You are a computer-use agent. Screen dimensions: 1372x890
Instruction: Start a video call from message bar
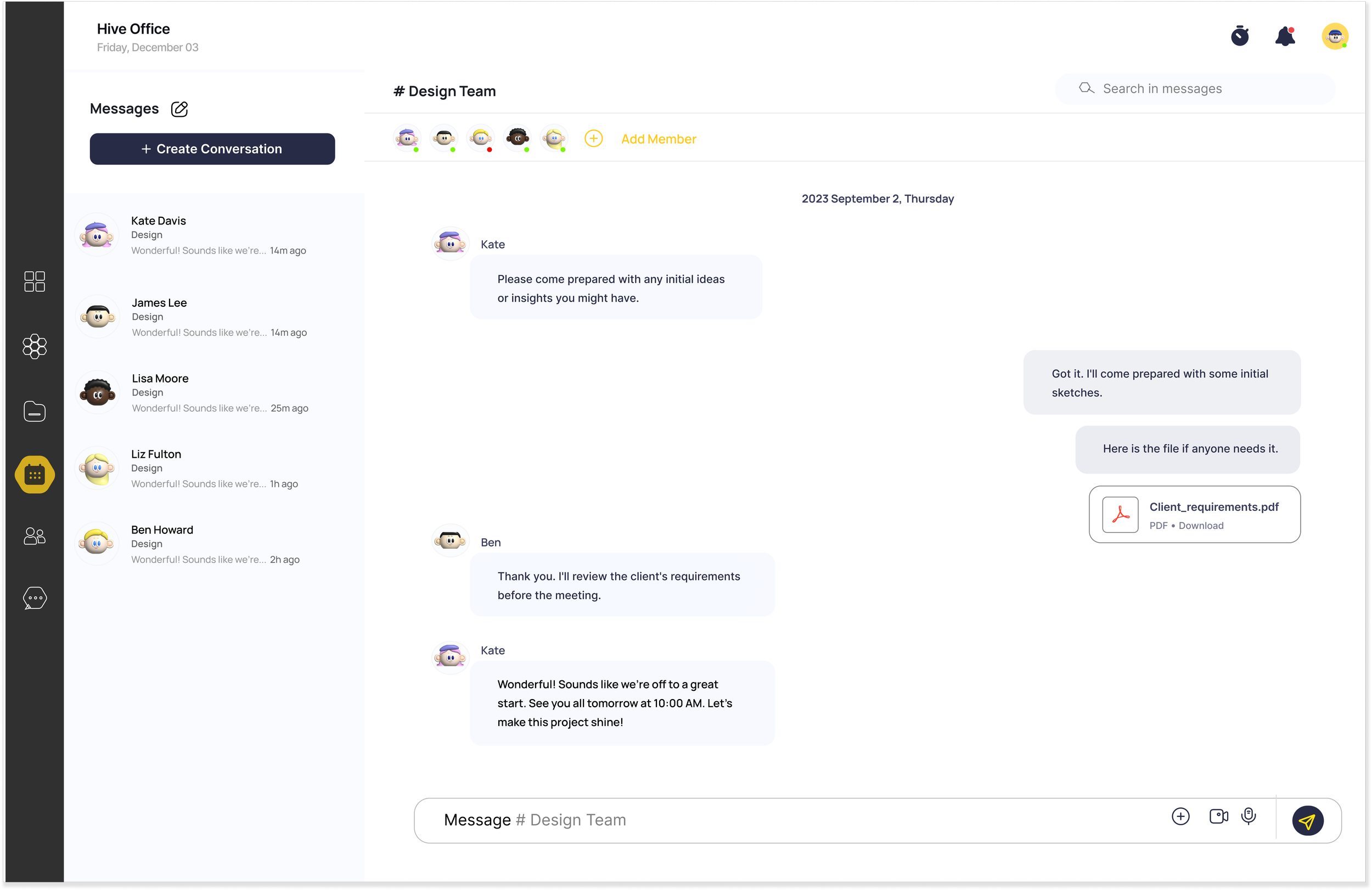click(x=1218, y=816)
